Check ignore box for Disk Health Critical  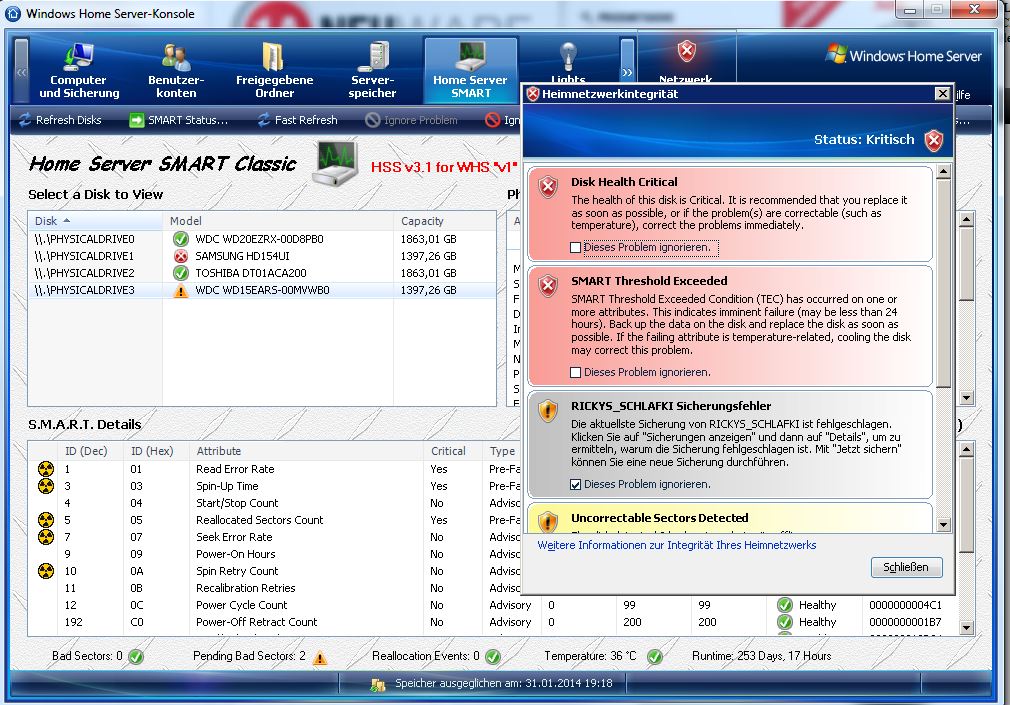[576, 247]
